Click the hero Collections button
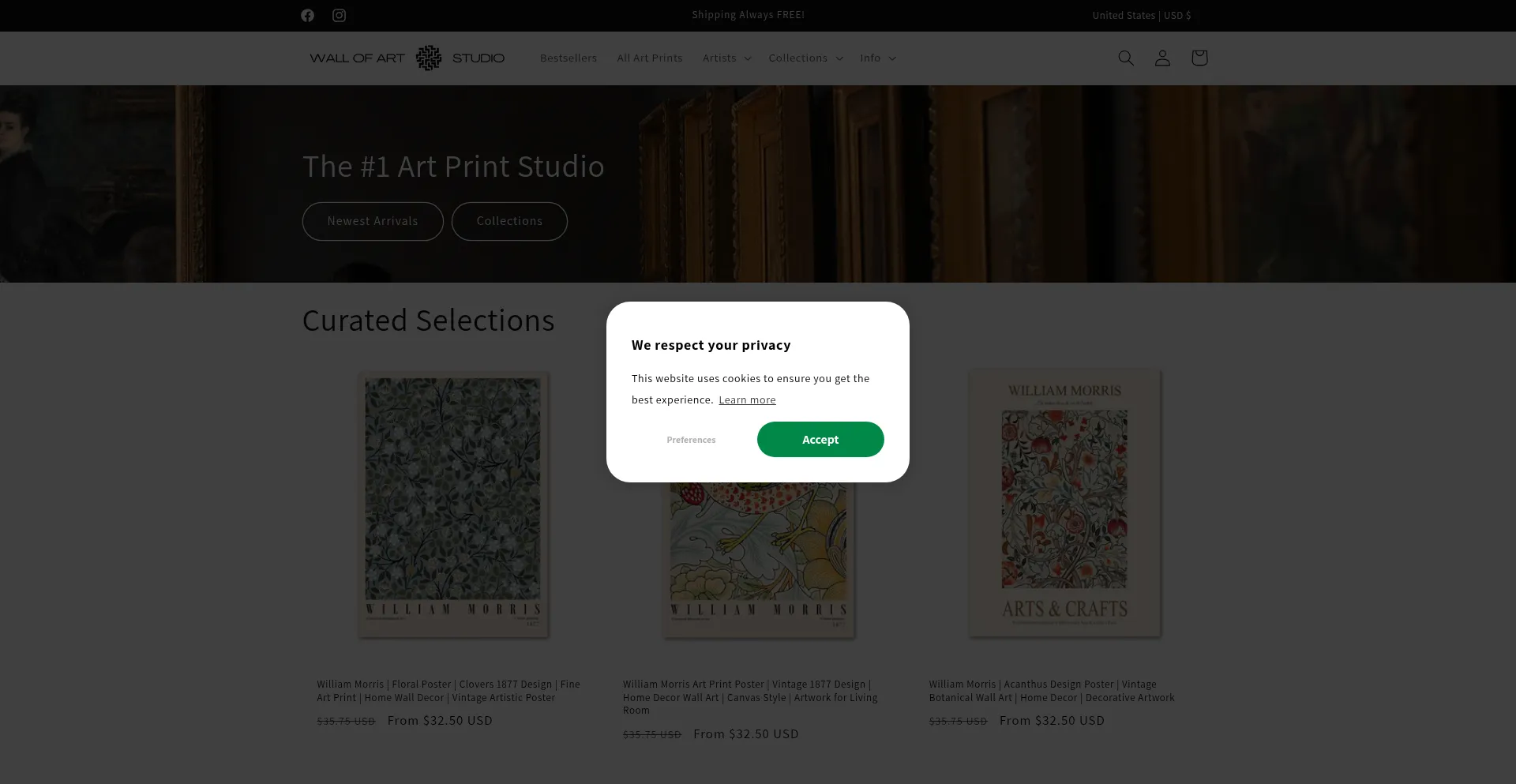Viewport: 1516px width, 784px height. (508, 221)
